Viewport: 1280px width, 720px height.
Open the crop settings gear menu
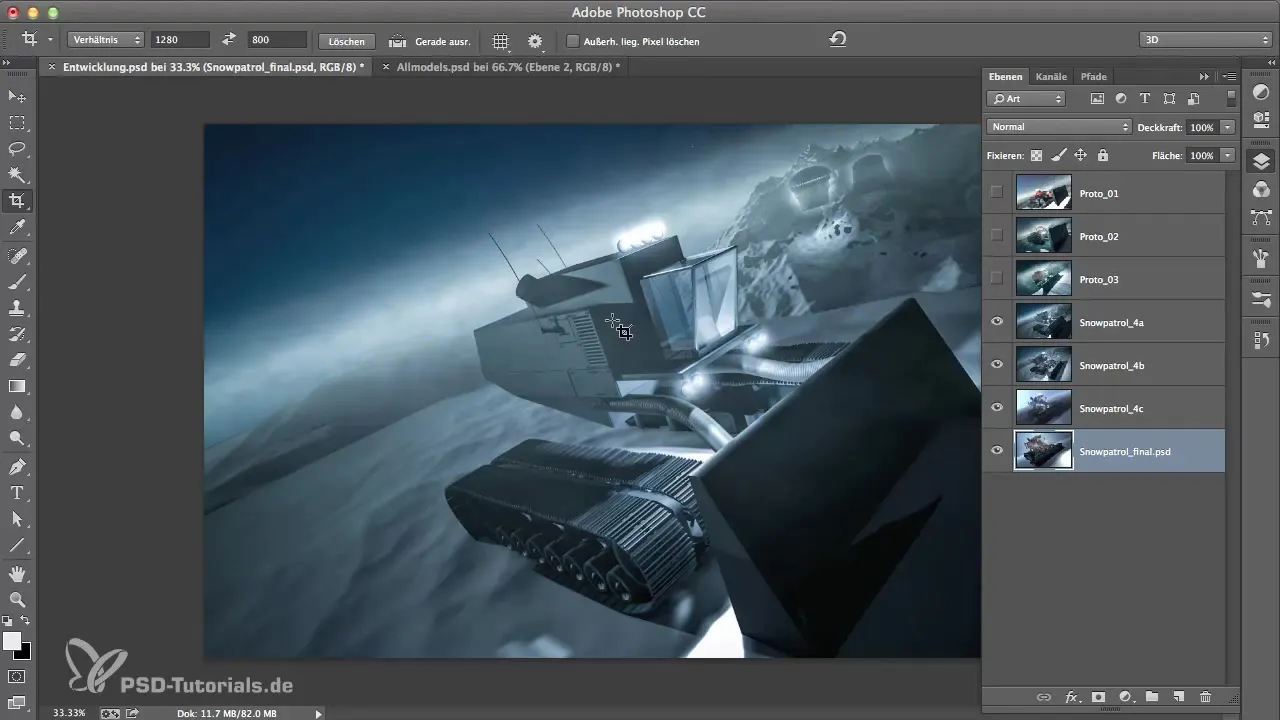[x=535, y=41]
